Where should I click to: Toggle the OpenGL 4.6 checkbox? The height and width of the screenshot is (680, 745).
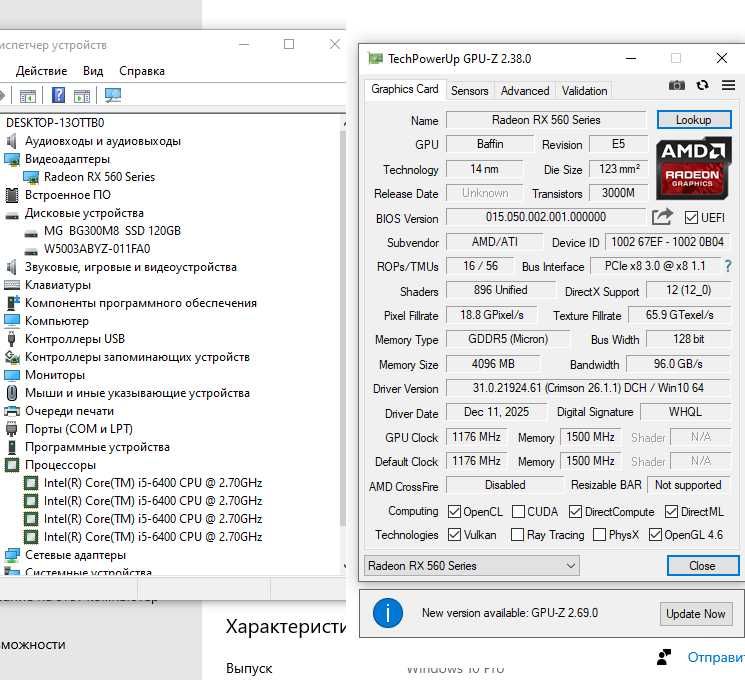pos(655,535)
